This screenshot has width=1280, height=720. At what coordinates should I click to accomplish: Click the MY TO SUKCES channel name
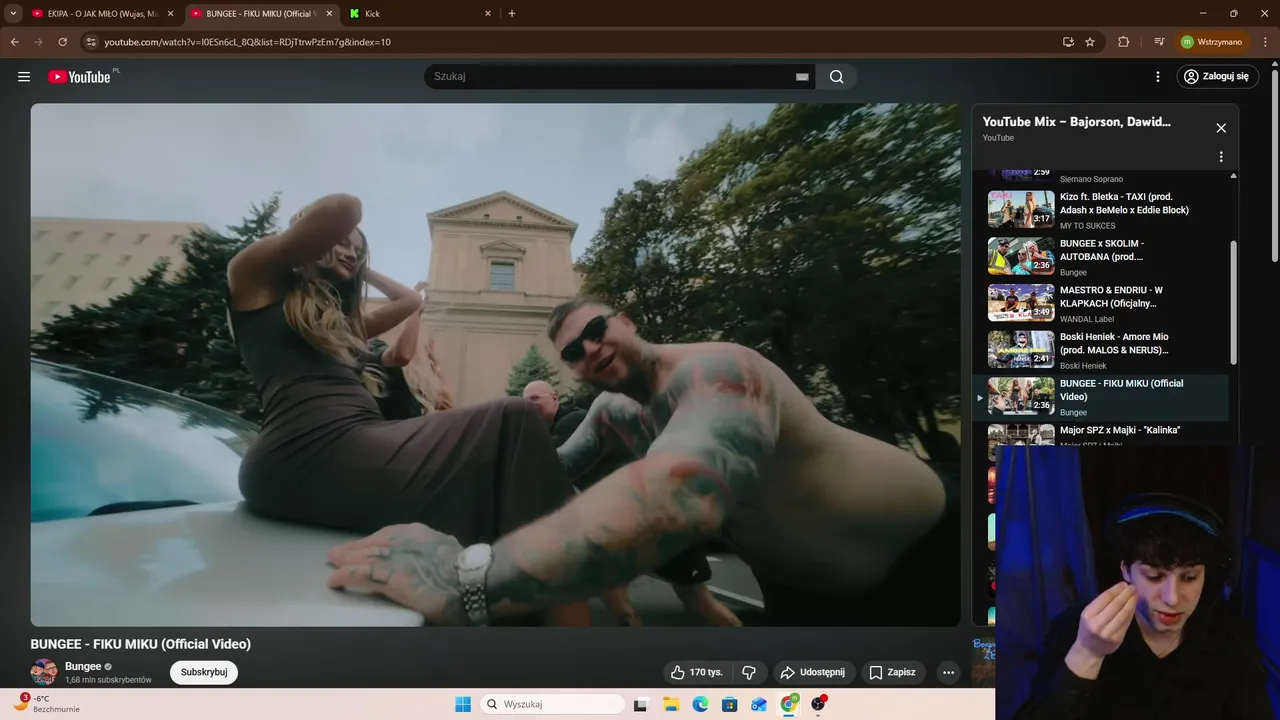coord(1087,226)
